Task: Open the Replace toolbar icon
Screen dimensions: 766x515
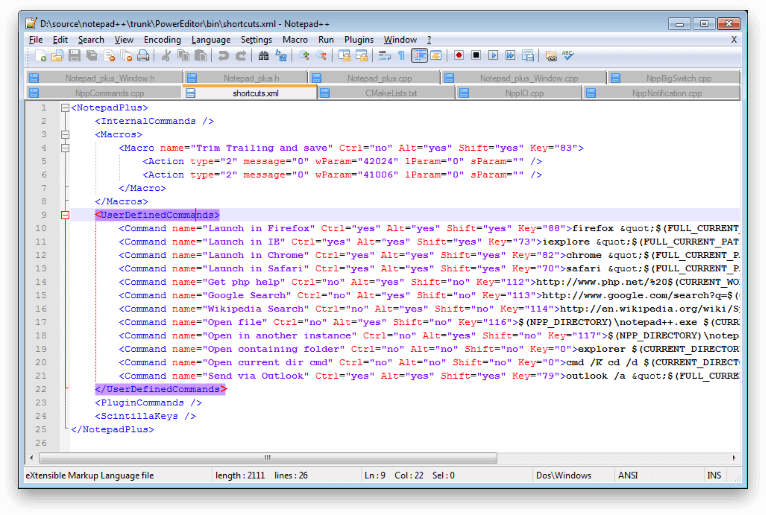Action: tap(281, 56)
